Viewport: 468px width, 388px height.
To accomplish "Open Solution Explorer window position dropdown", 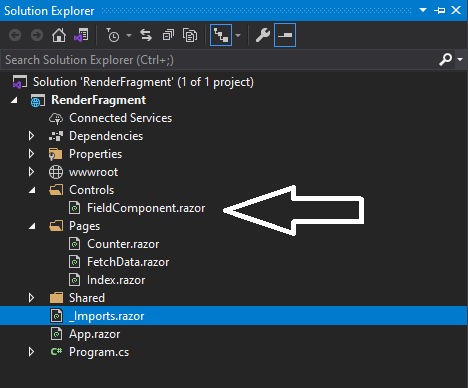I will click(x=423, y=10).
